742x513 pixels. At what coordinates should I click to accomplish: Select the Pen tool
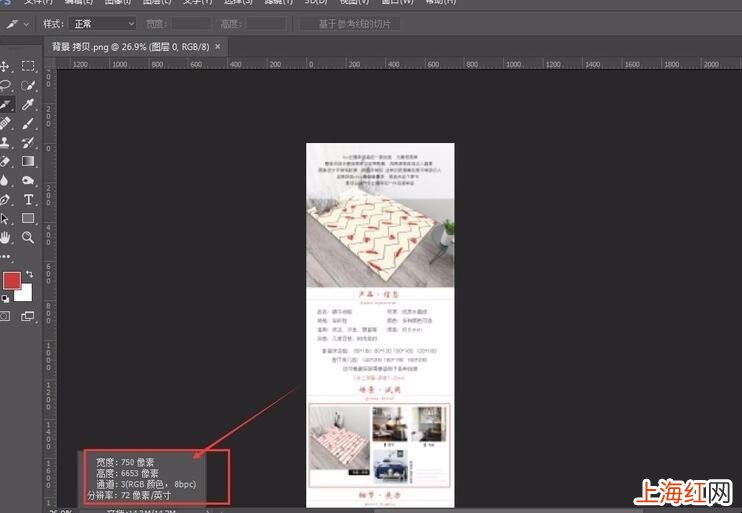(x=5, y=199)
